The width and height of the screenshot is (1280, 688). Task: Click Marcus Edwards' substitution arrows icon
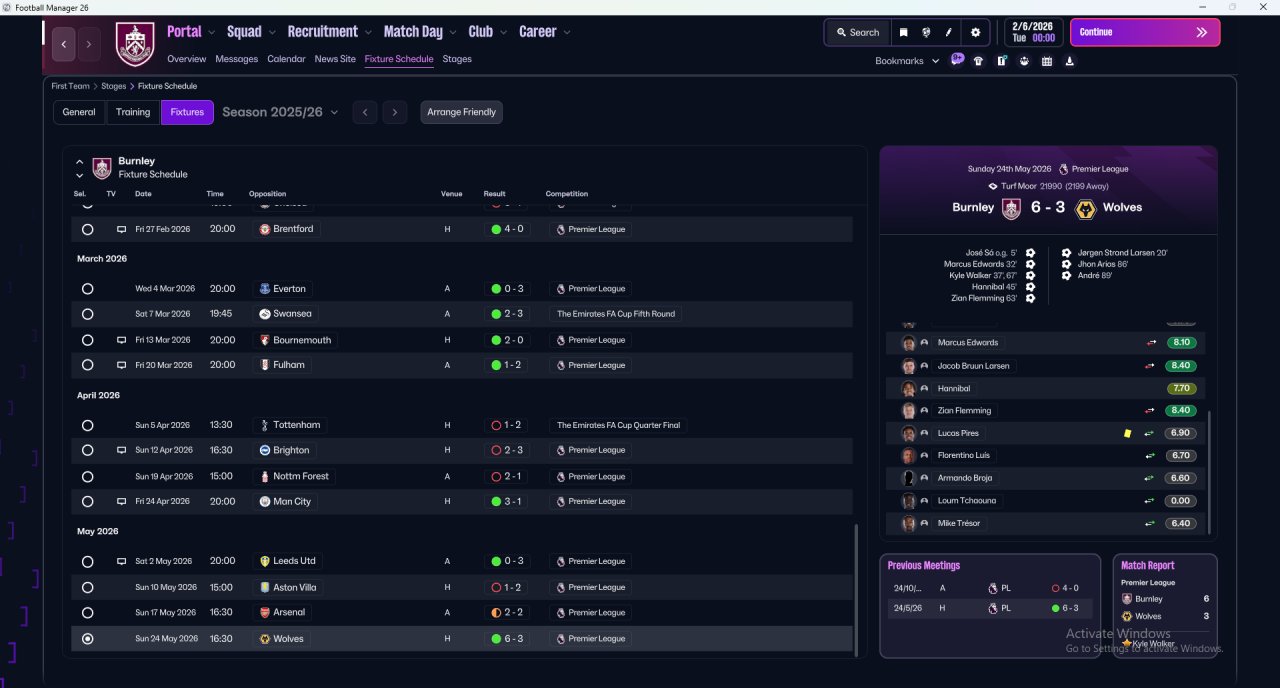1151,342
